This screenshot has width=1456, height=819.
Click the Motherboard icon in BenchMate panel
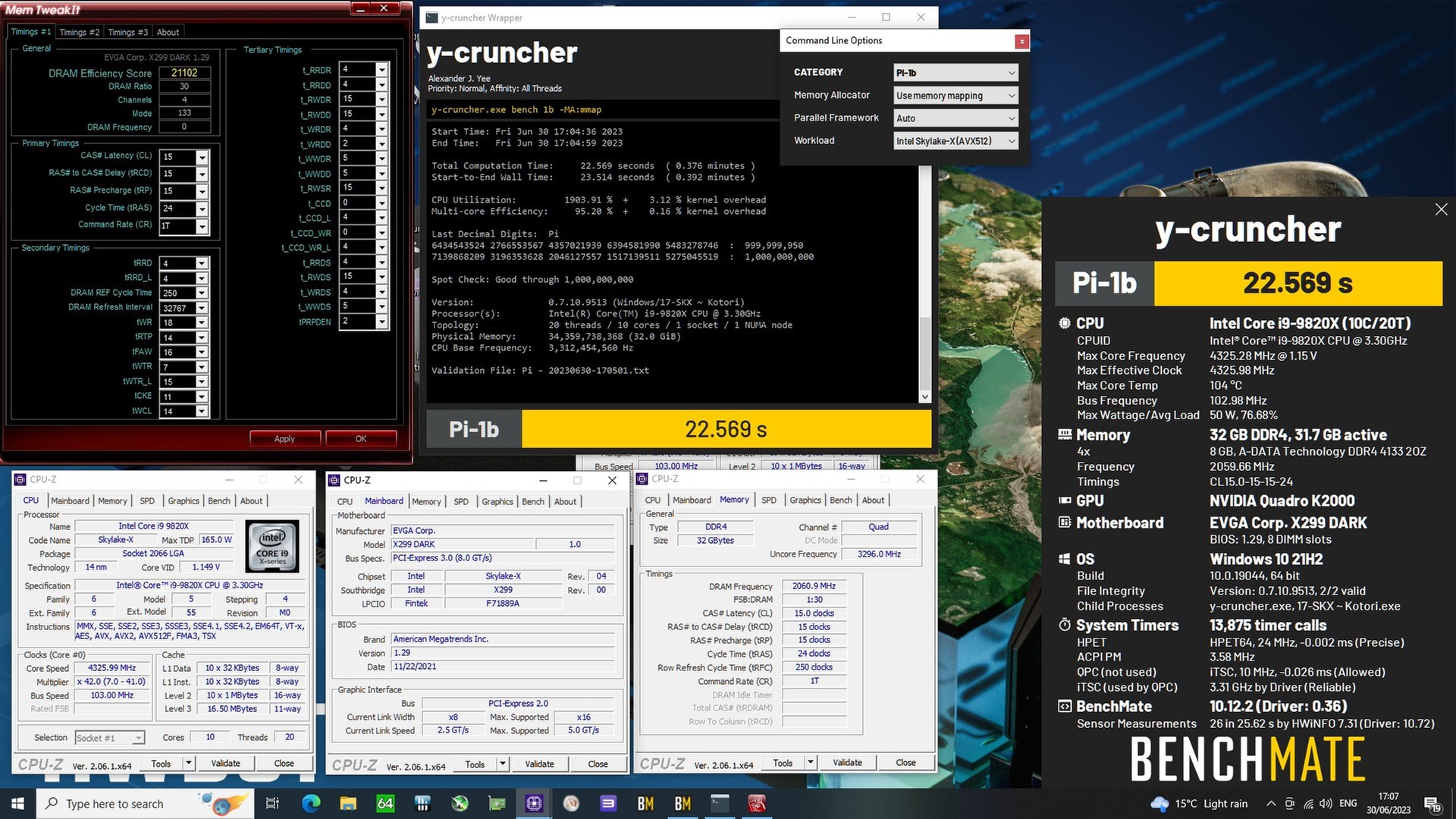click(x=1065, y=522)
